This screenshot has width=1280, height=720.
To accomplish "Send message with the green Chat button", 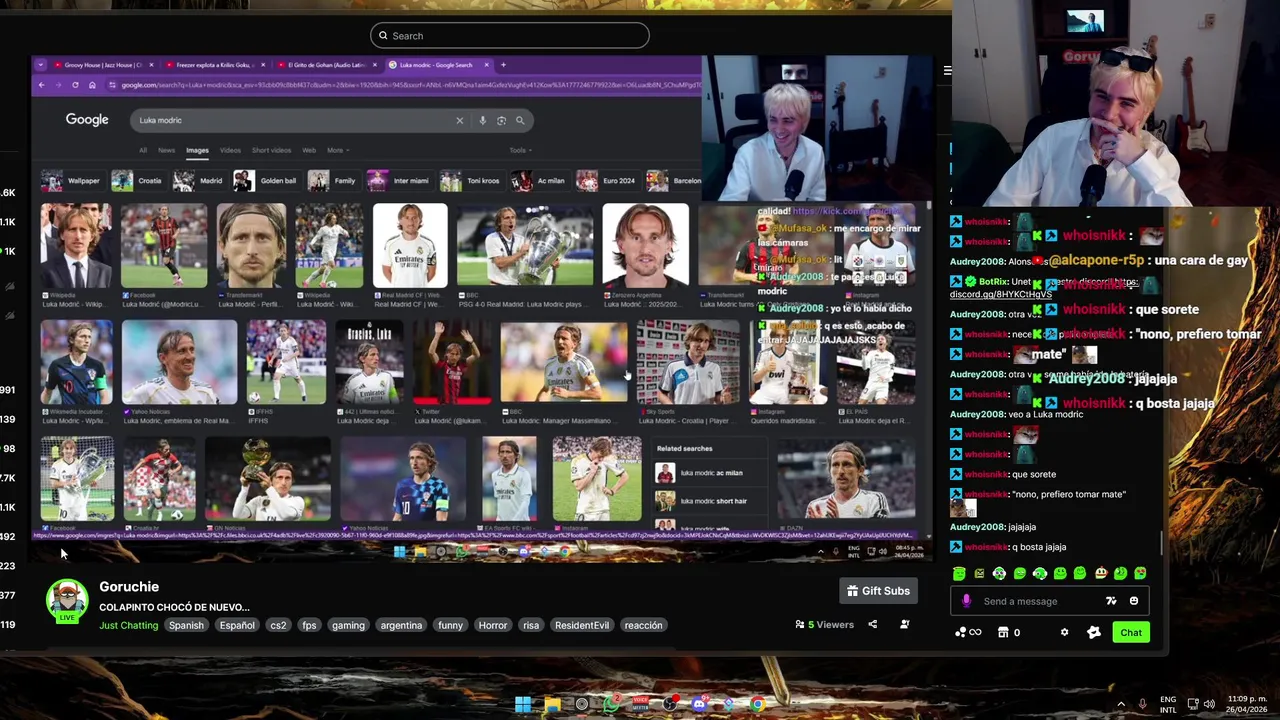I will [x=1131, y=632].
